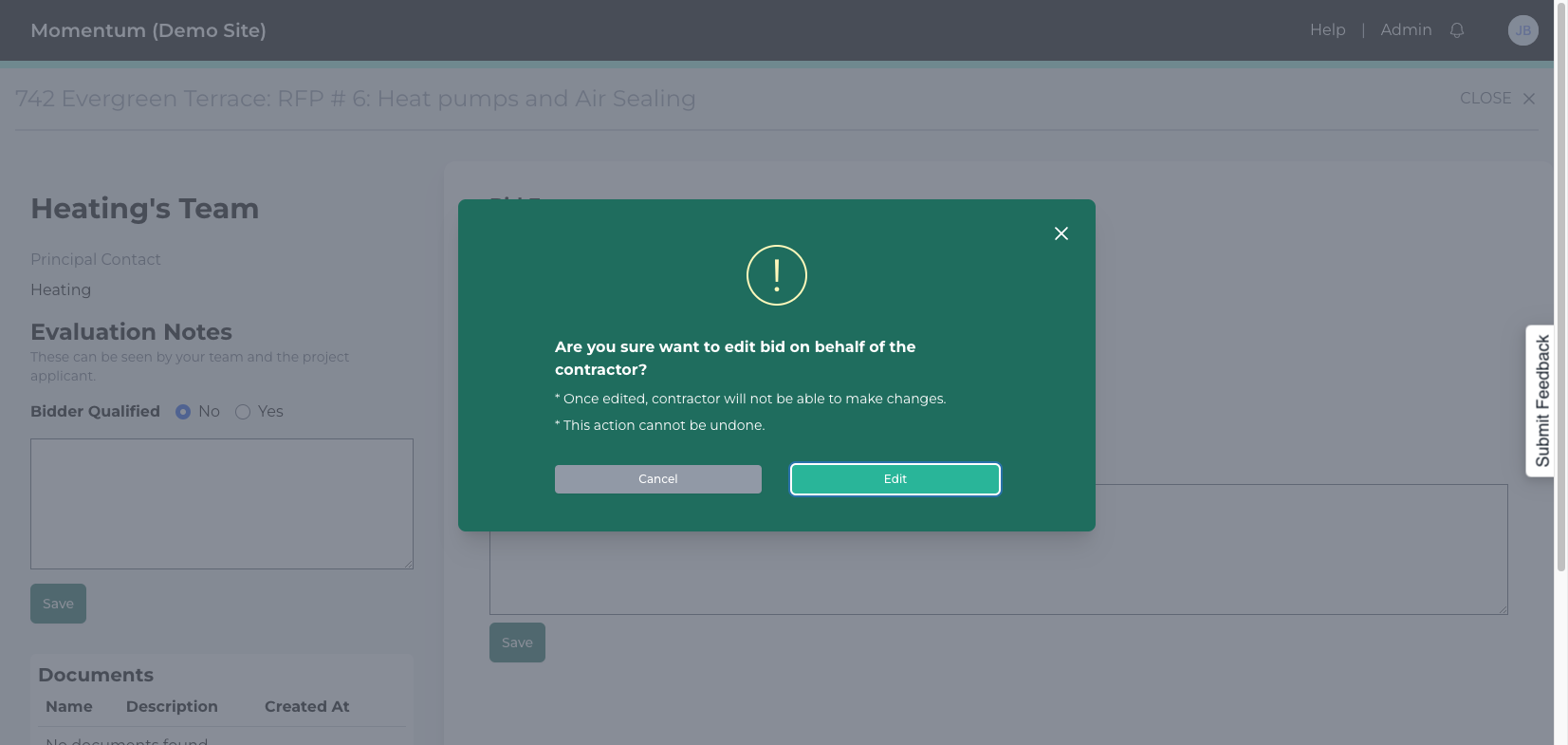Viewport: 1568px width, 745px height.
Task: Click the Cancel button in dialog
Action: (658, 479)
